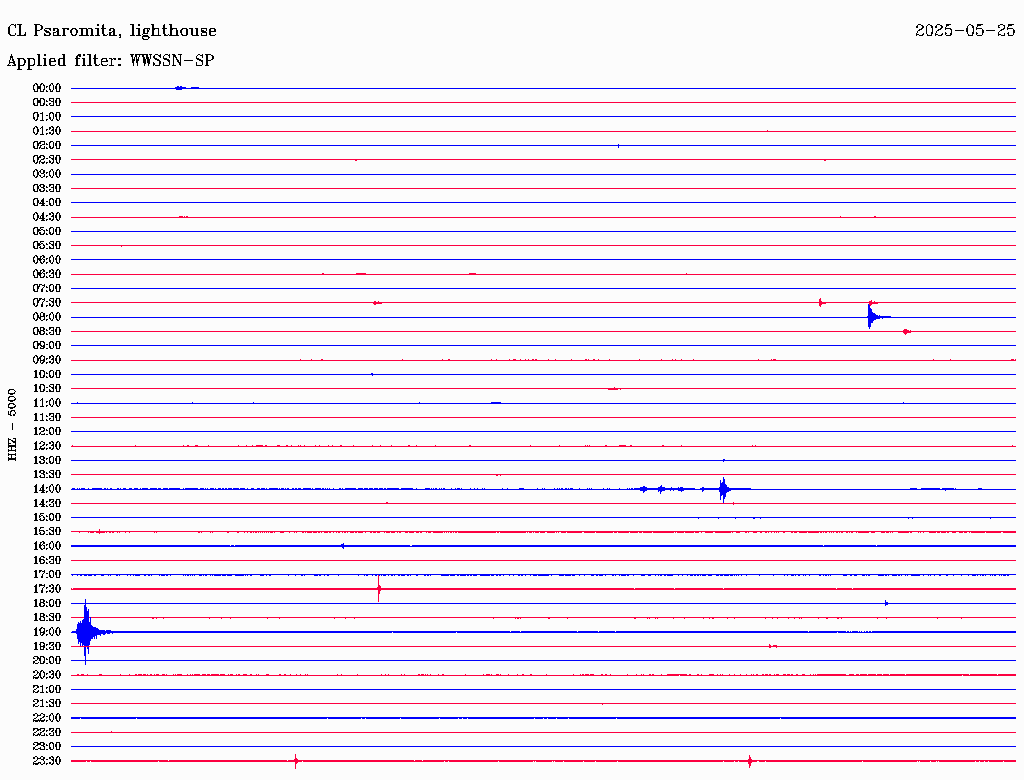This screenshot has width=1024, height=780.
Task: Select the 18:00 time label
Action: pos(47,604)
